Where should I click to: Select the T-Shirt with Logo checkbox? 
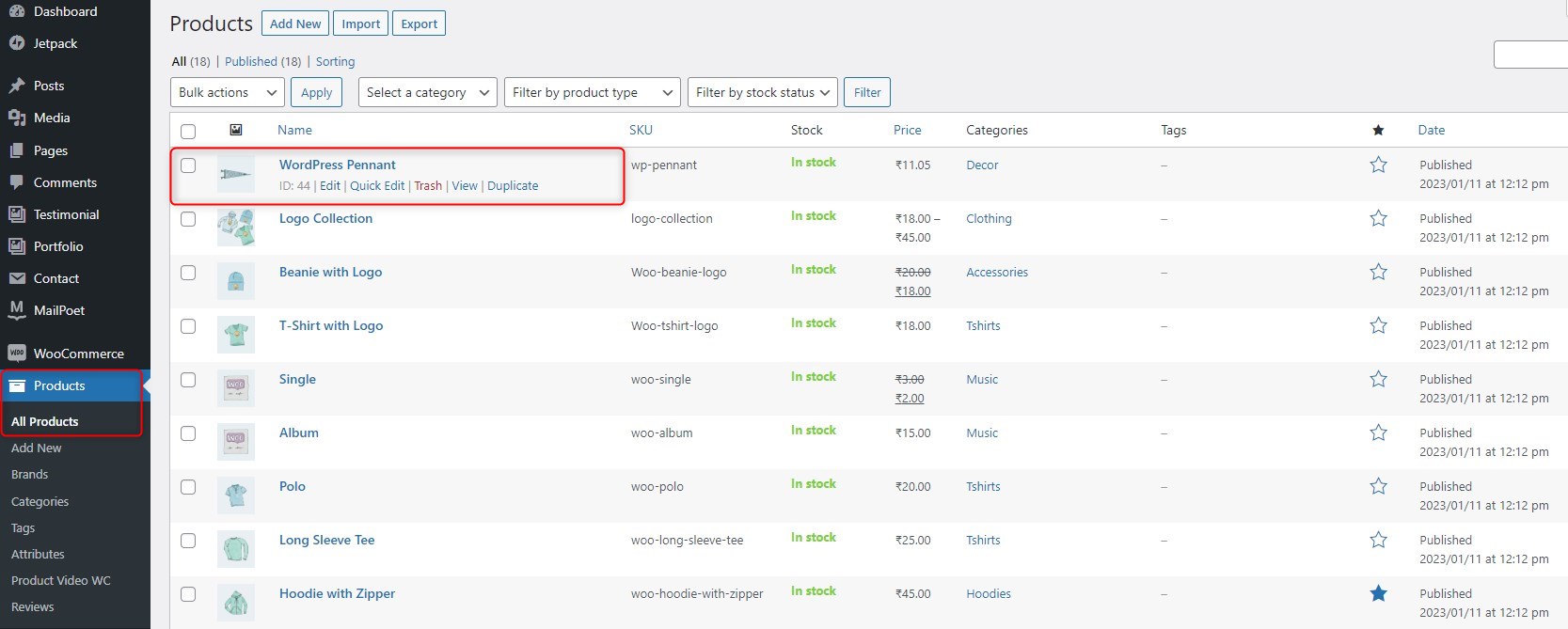pos(188,325)
